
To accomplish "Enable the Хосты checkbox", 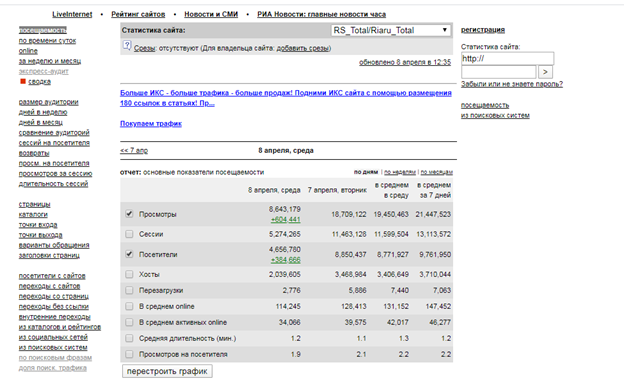I will click(129, 274).
